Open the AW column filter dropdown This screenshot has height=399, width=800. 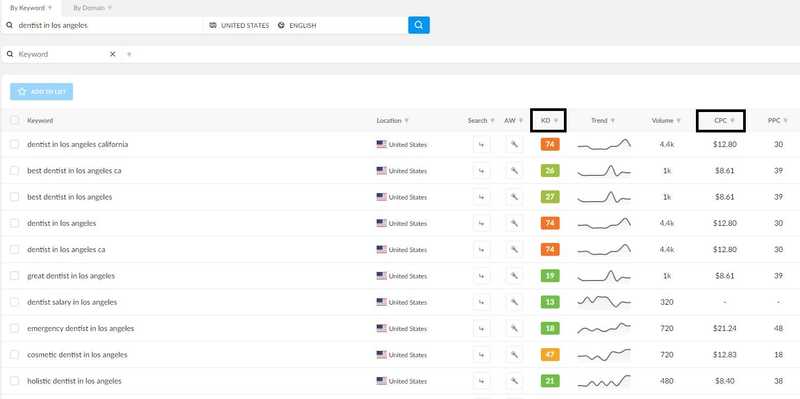coord(521,121)
